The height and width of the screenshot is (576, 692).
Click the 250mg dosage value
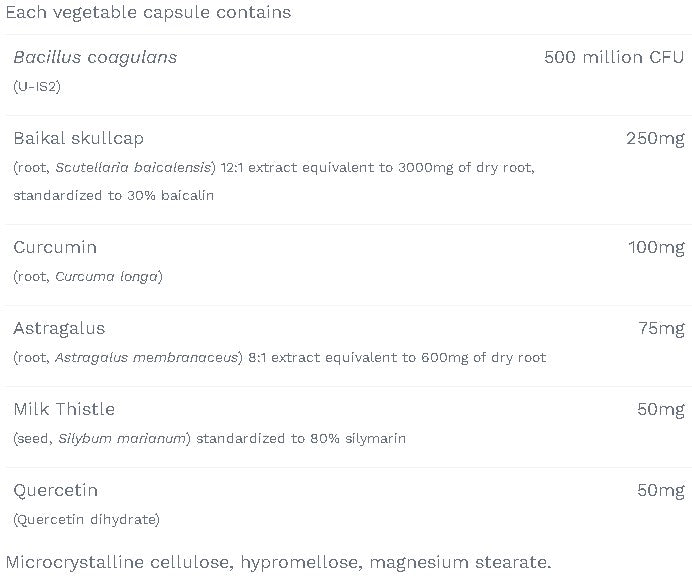pos(655,138)
